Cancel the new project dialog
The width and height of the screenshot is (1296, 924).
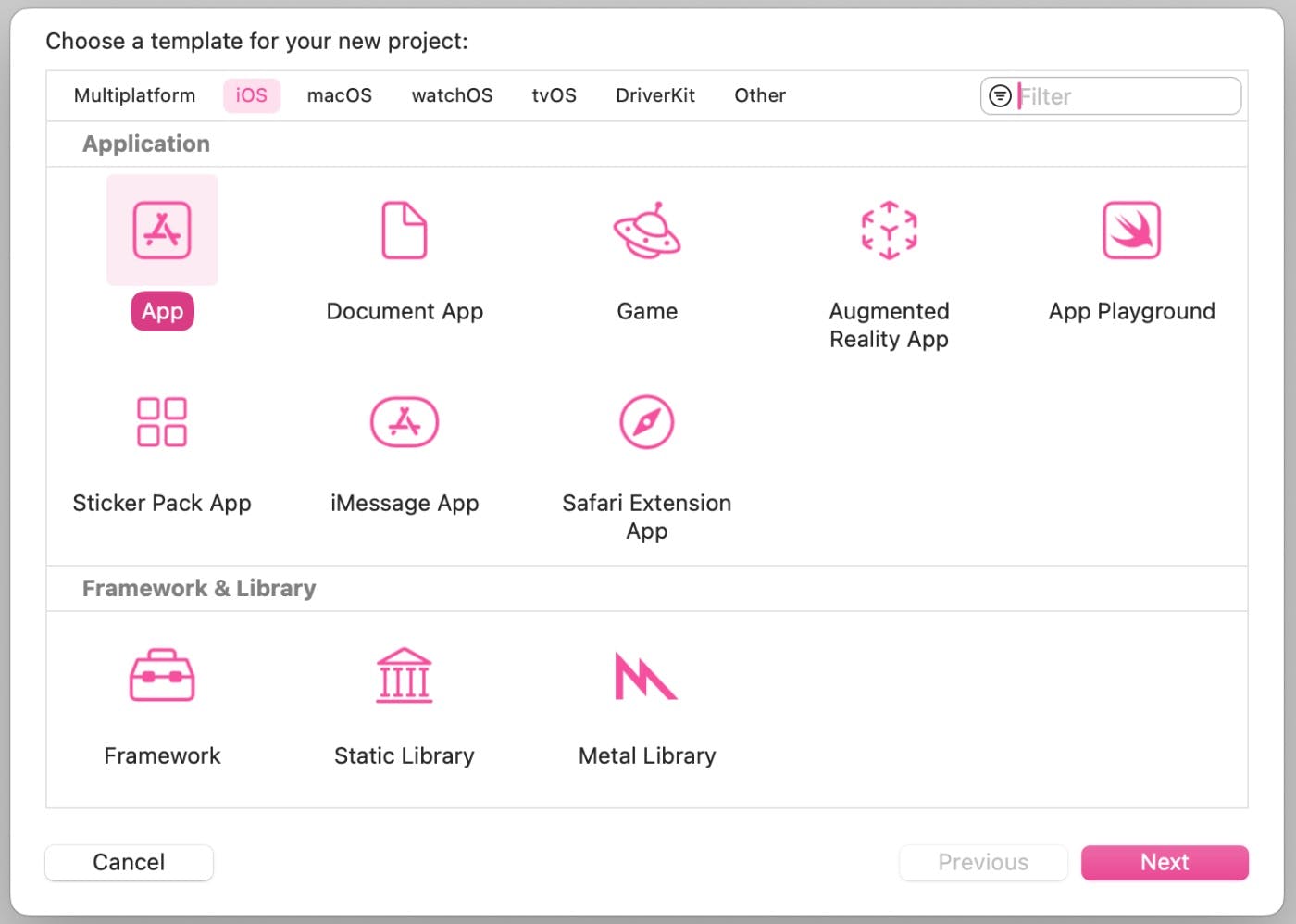tap(129, 862)
